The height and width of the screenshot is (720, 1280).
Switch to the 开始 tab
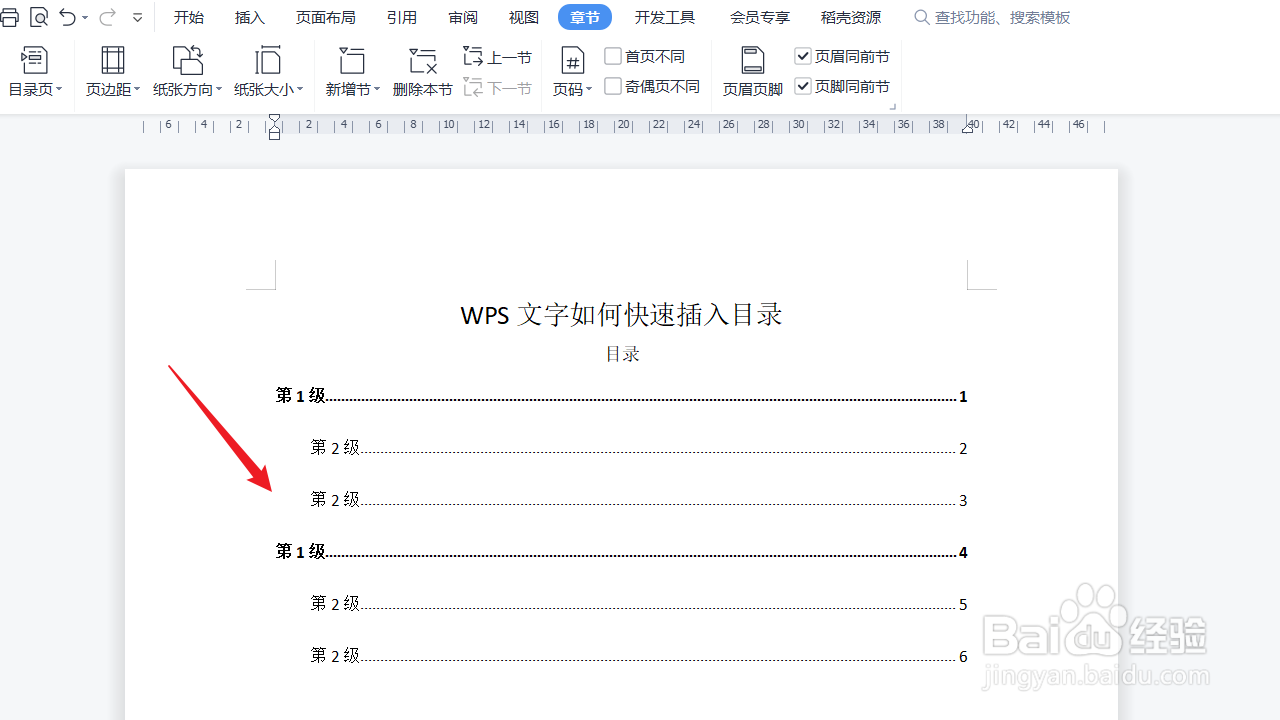(x=189, y=18)
